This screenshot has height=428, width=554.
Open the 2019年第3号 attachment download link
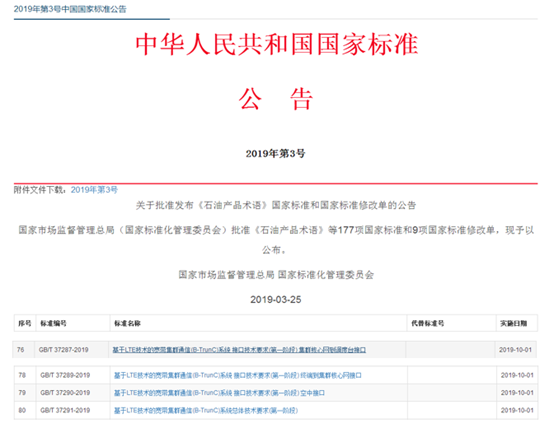(94, 190)
